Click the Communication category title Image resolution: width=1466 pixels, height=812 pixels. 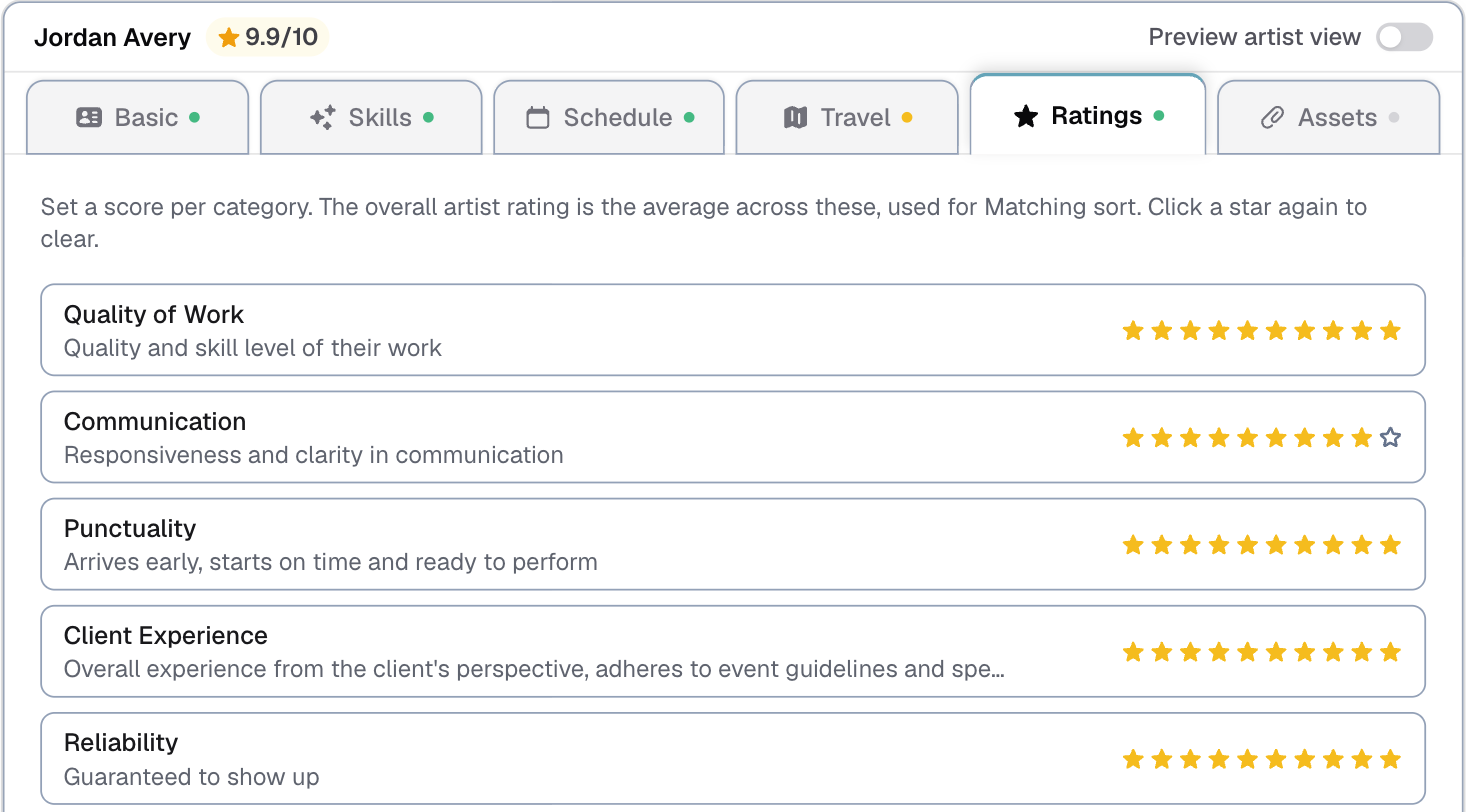[x=155, y=422]
